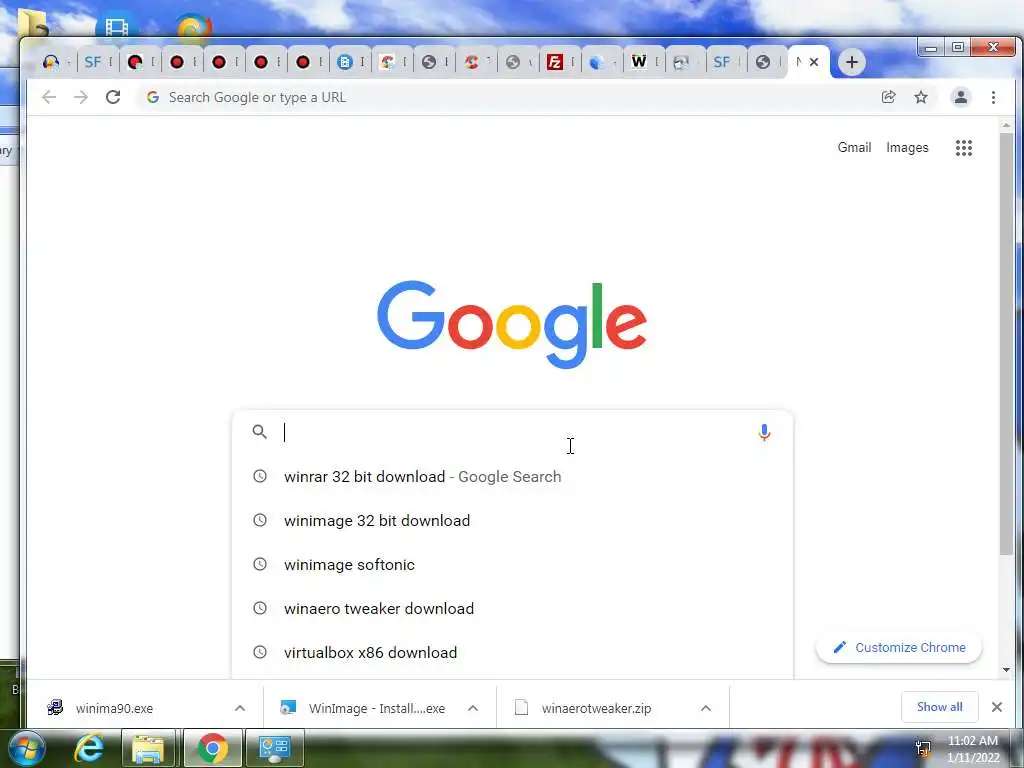The image size is (1024, 768).
Task: Reload the page
Action: 113,97
